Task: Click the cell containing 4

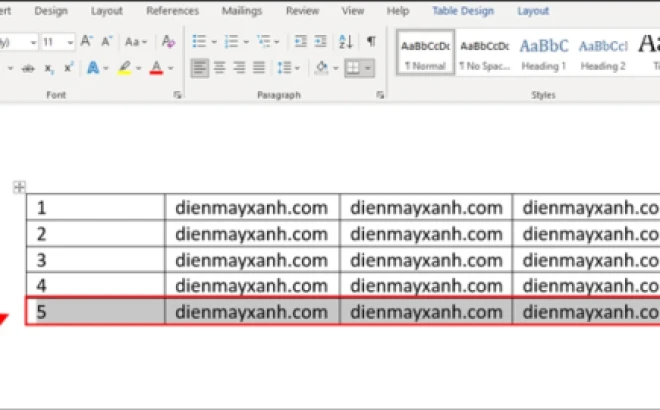Action: pyautogui.click(x=96, y=285)
